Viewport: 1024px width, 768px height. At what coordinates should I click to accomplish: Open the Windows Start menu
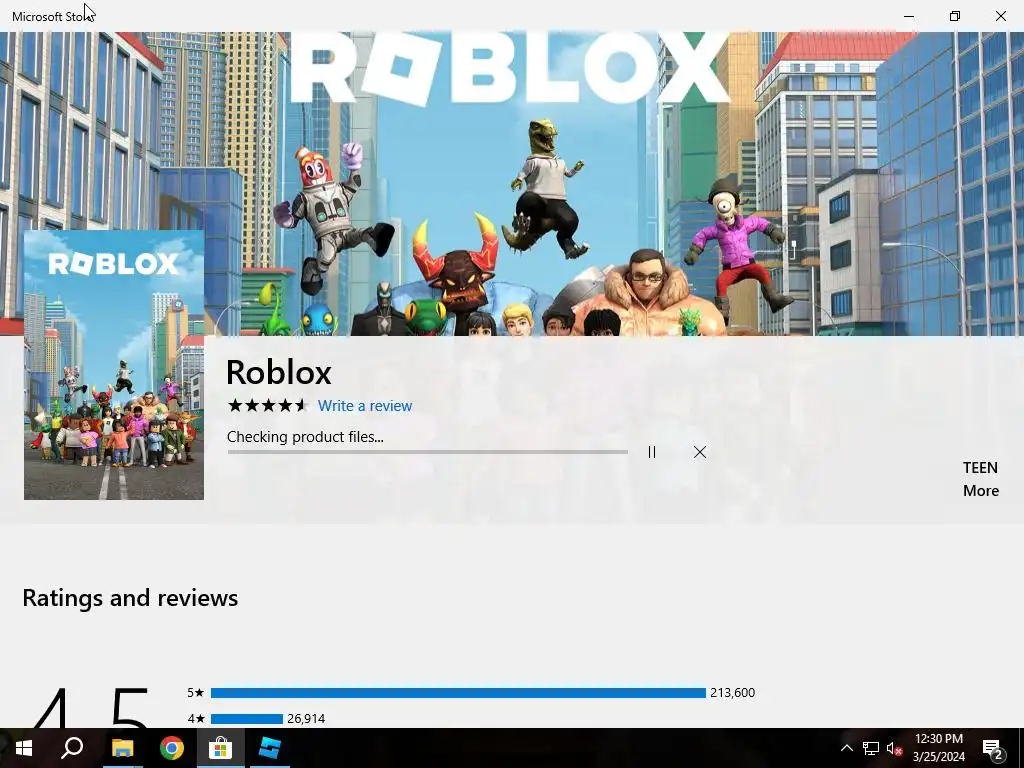point(24,748)
